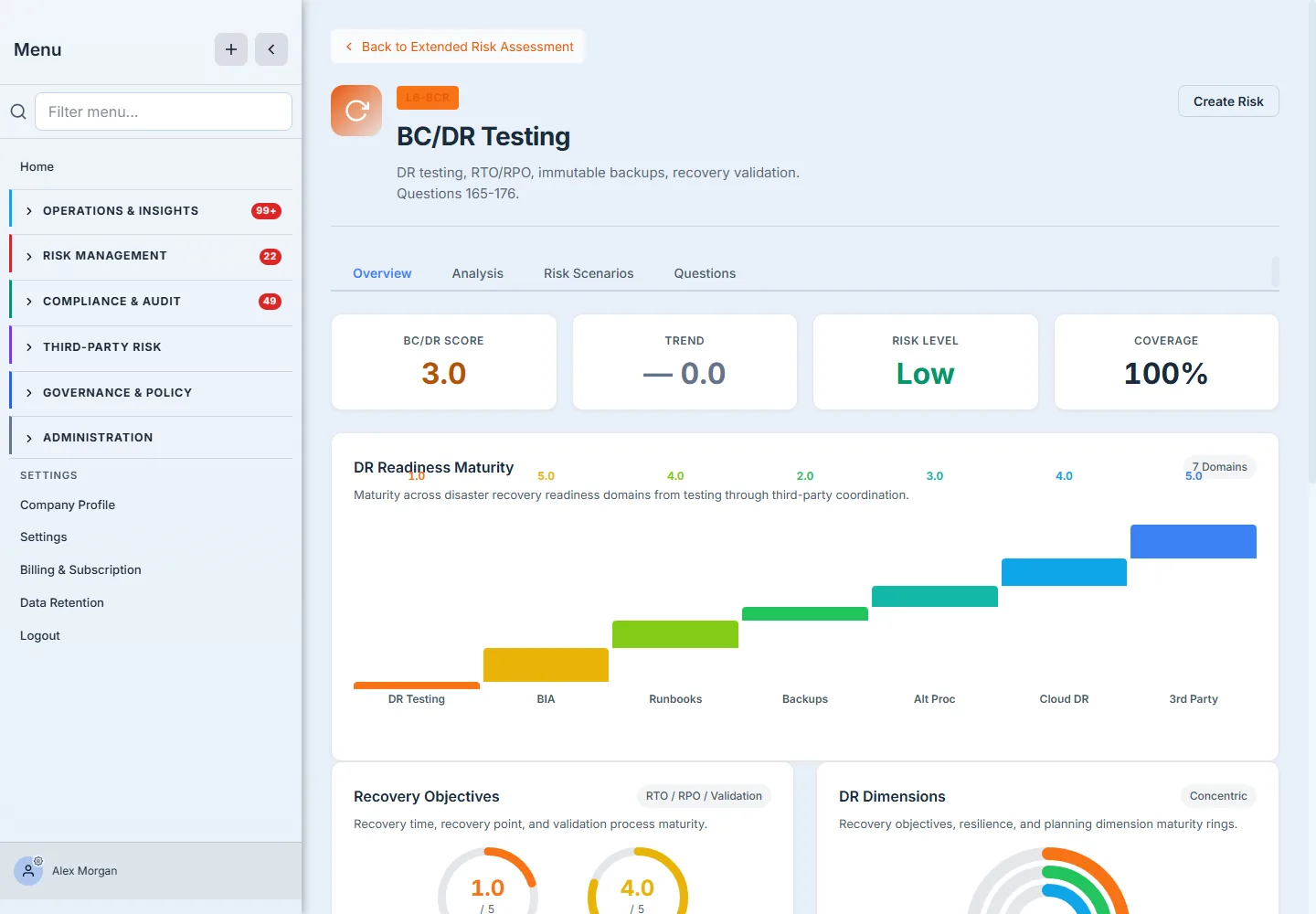Click the Backups bar in chart
Viewport: 1316px width, 914px height.
[805, 613]
